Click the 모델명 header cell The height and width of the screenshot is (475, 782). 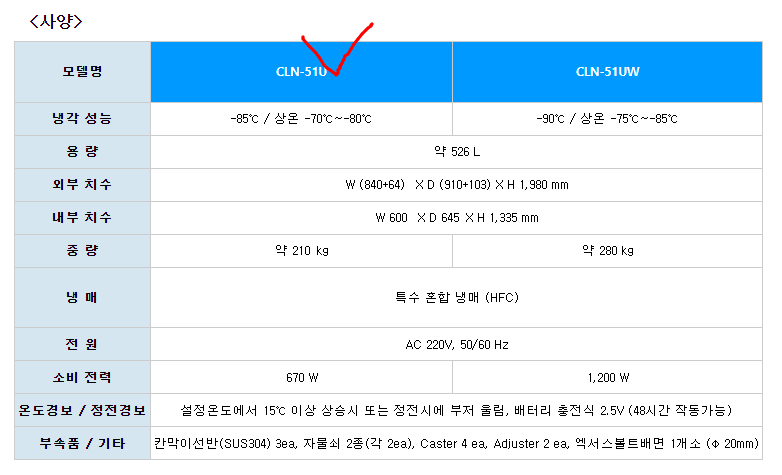[83, 72]
